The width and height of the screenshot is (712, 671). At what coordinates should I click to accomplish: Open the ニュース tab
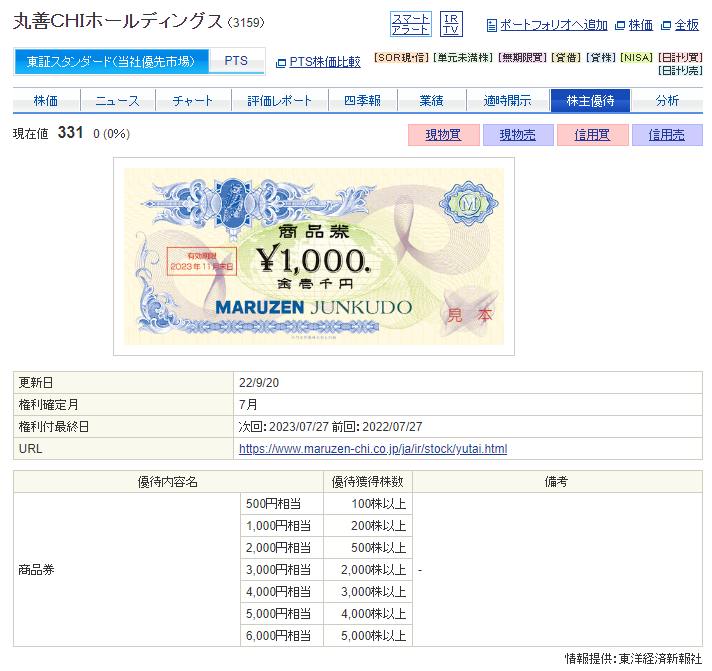tap(118, 100)
